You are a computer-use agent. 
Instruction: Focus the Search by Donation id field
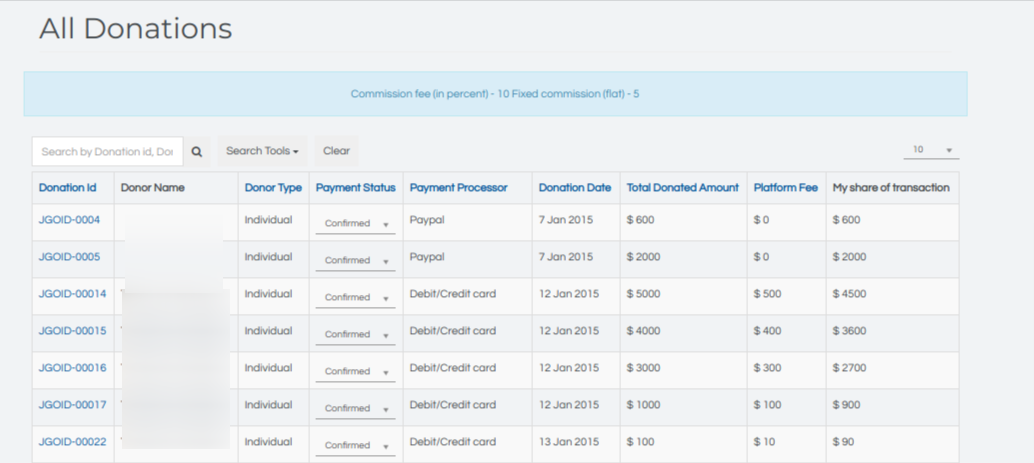[x=108, y=152]
